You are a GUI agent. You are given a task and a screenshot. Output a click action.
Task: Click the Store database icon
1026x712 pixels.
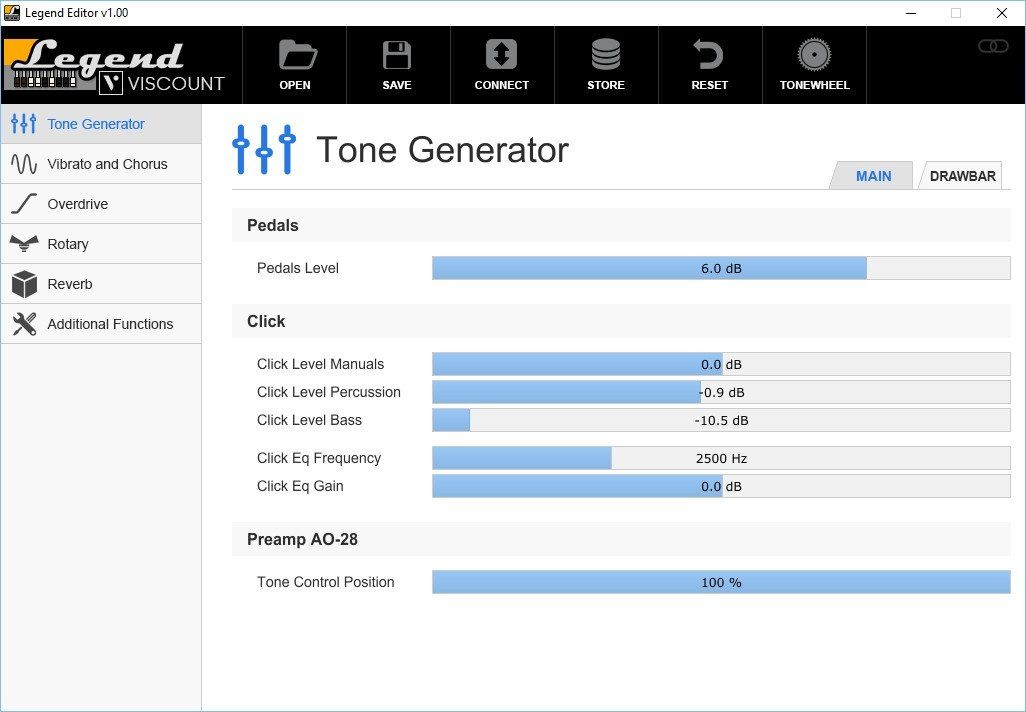coord(606,54)
